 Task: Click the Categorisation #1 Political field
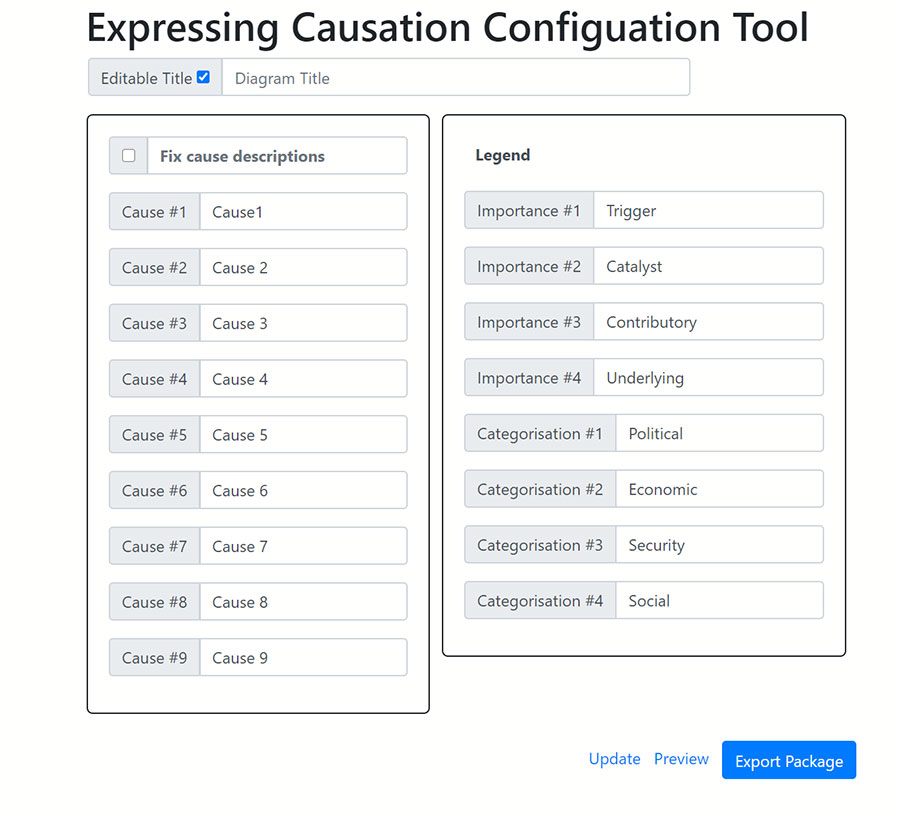(x=718, y=434)
